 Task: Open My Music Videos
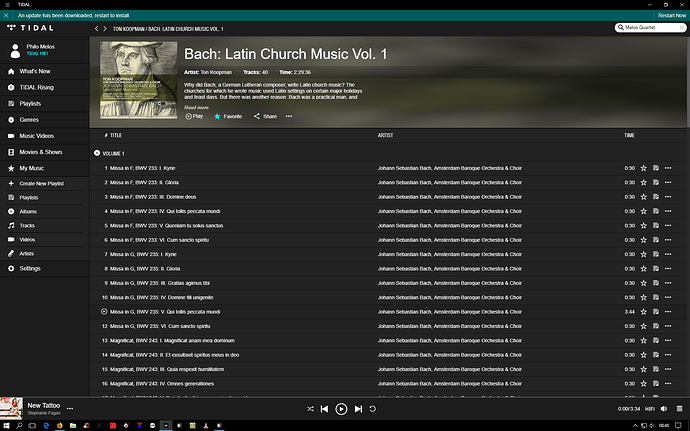point(27,240)
